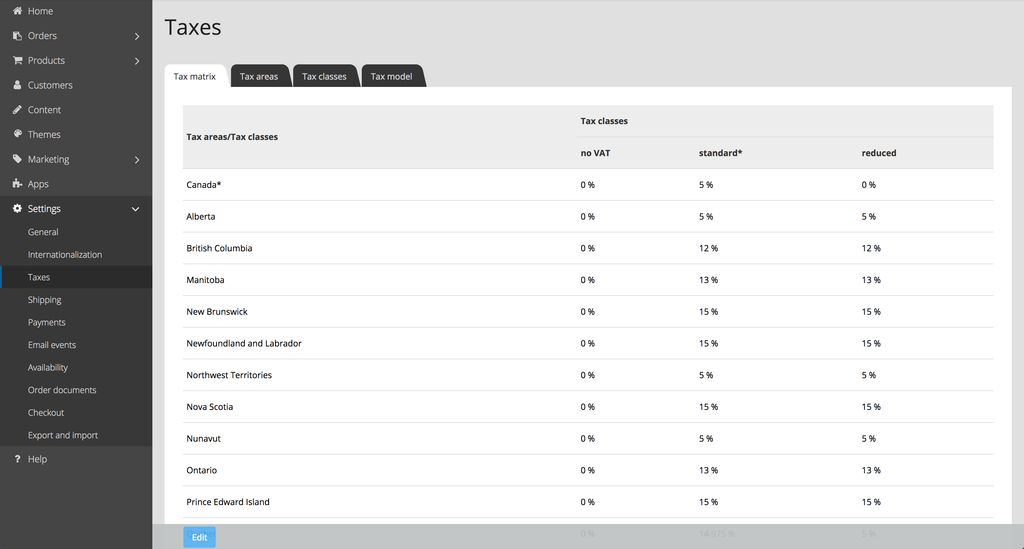
Task: Click the Apps puzzle piece icon
Action: 17,183
